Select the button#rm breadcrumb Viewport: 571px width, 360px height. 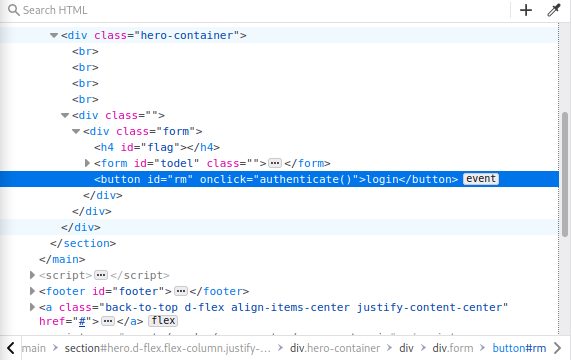click(519, 348)
